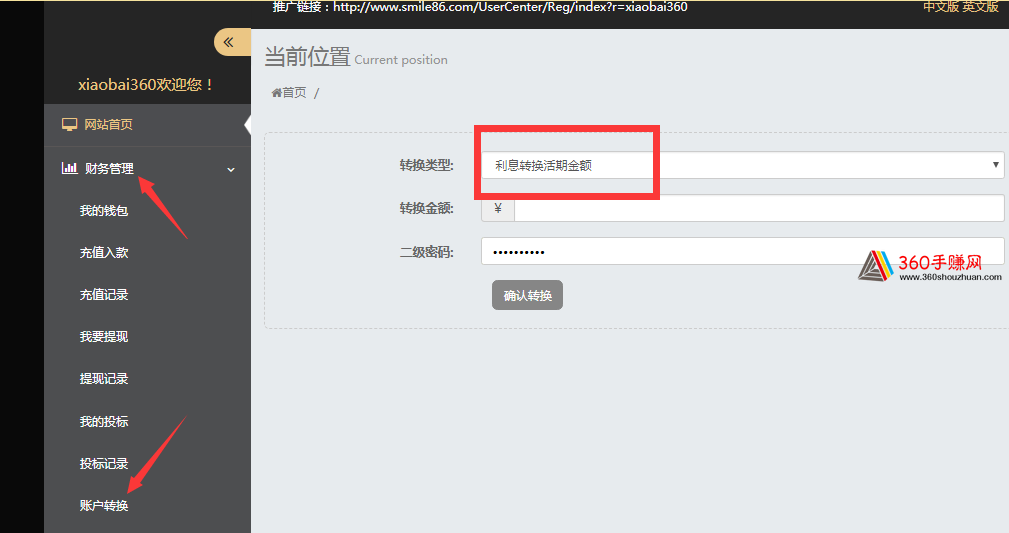1009x533 pixels.
Task: Focus the 转换金额 input field
Action: [x=759, y=209]
